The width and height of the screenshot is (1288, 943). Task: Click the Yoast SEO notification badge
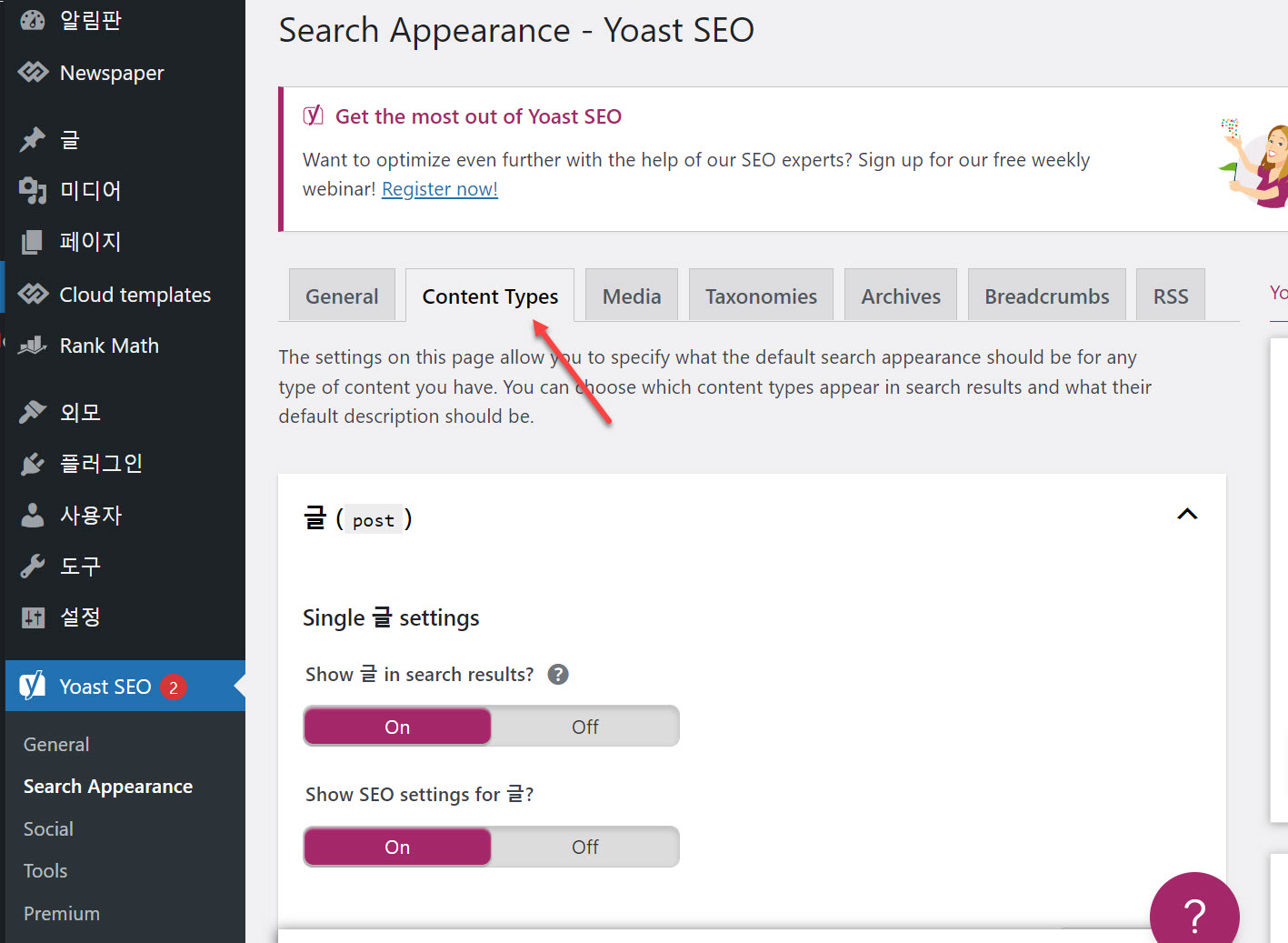(x=173, y=687)
